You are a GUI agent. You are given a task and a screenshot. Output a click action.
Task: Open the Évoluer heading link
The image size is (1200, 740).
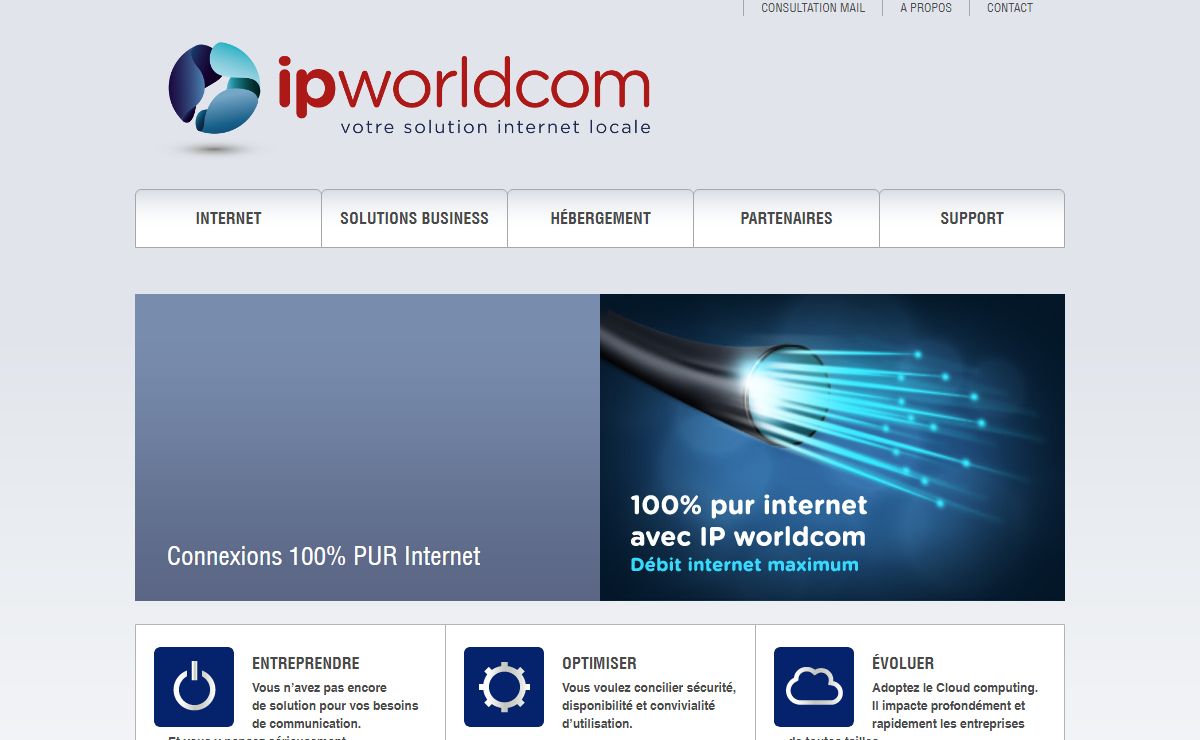tap(902, 663)
